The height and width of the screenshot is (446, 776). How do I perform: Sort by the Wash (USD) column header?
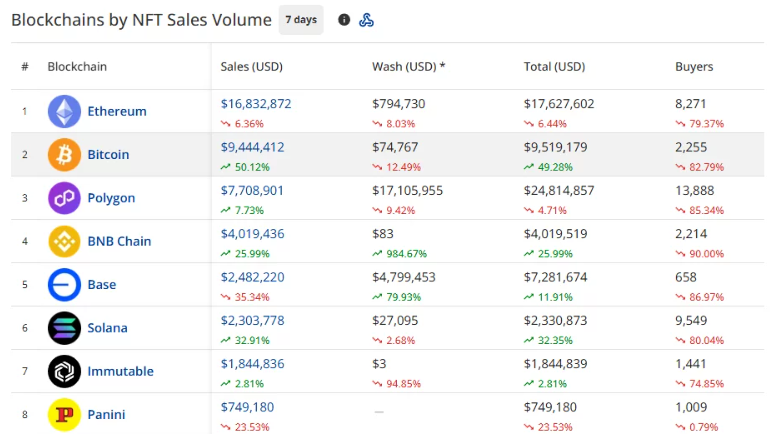pos(408,66)
